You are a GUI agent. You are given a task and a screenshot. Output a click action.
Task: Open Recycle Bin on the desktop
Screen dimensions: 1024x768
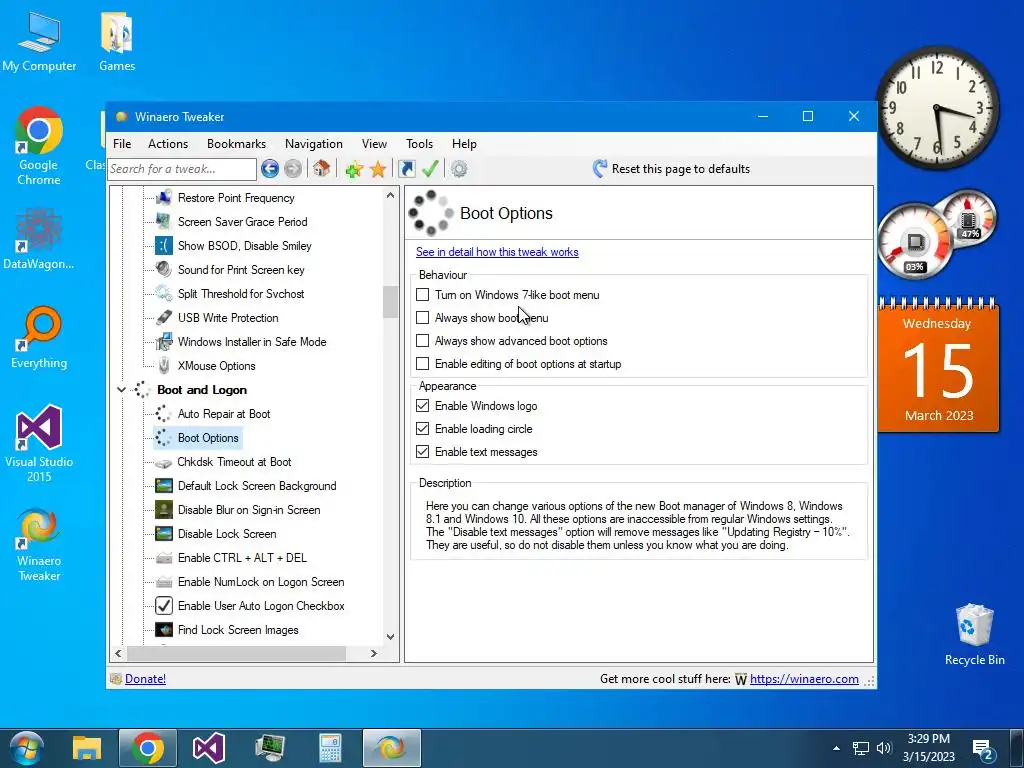point(974,634)
